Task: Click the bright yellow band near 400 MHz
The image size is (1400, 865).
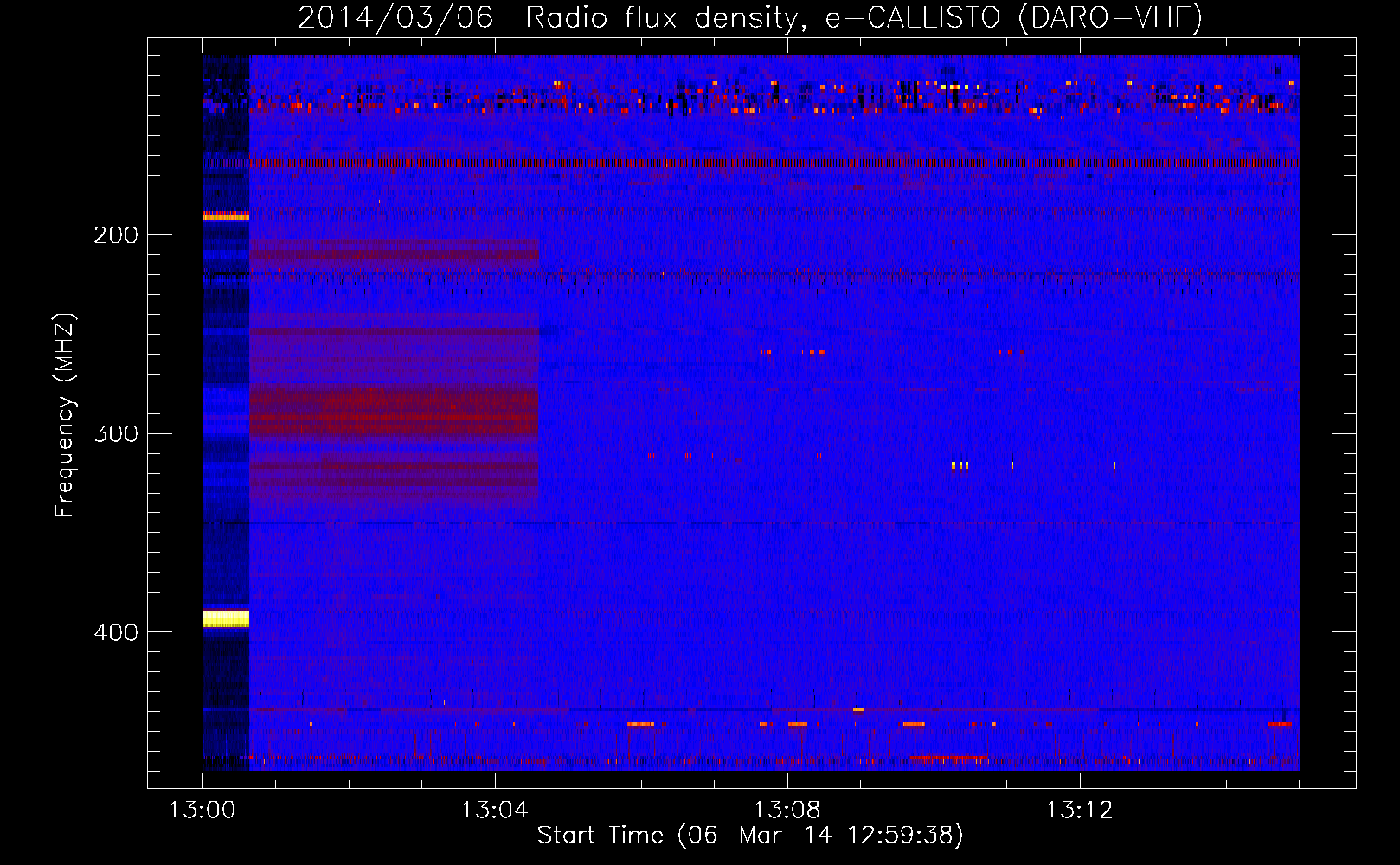Action: point(226,618)
